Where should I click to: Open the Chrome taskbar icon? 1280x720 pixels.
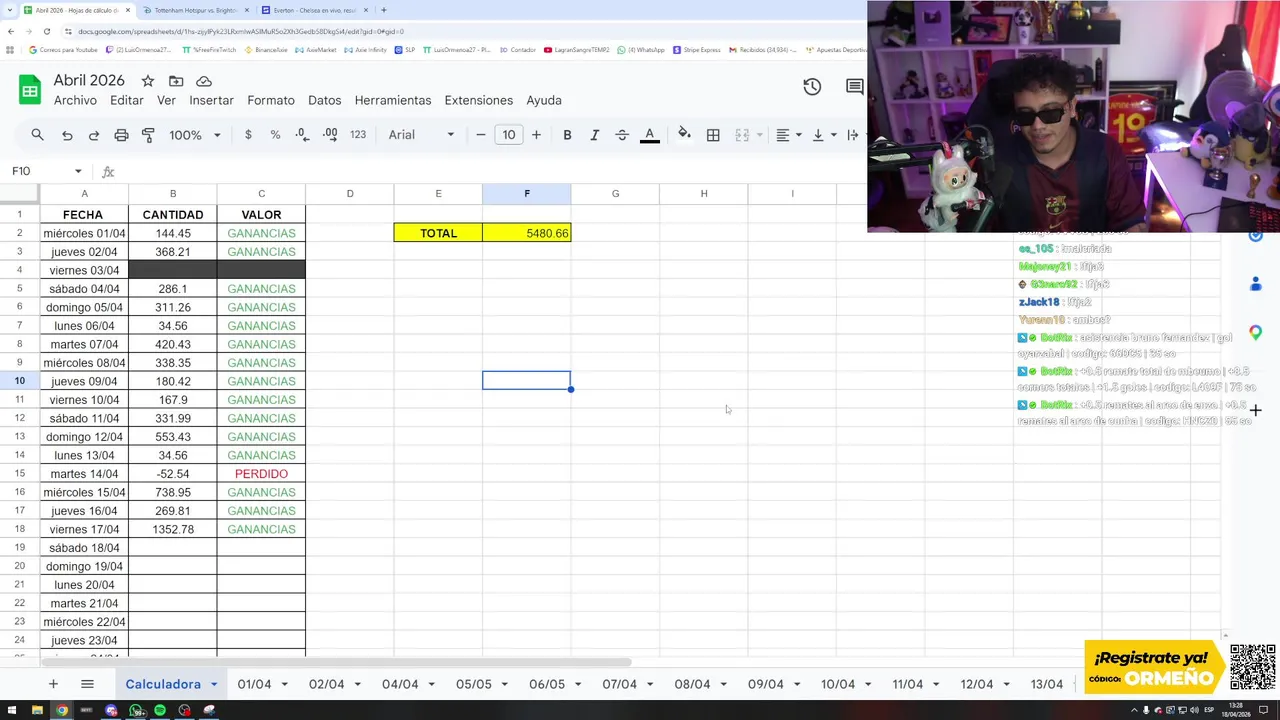(x=62, y=711)
